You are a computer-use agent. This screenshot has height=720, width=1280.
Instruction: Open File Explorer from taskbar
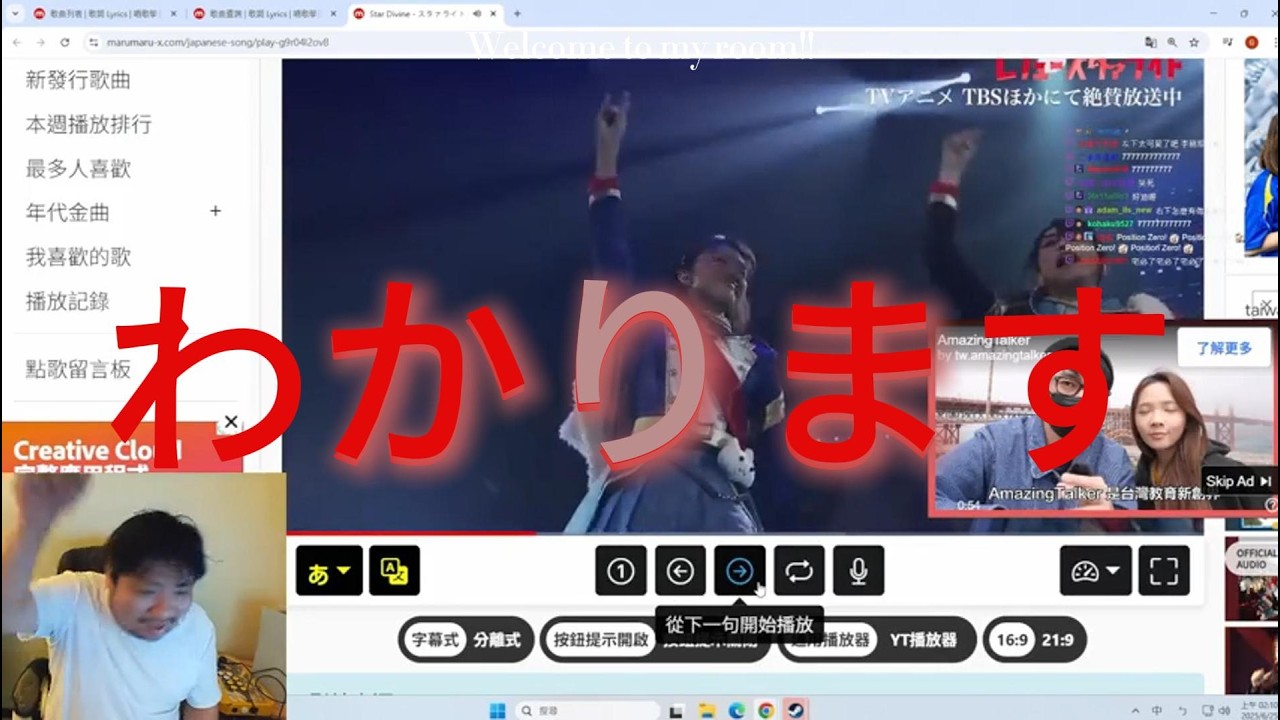(x=707, y=710)
